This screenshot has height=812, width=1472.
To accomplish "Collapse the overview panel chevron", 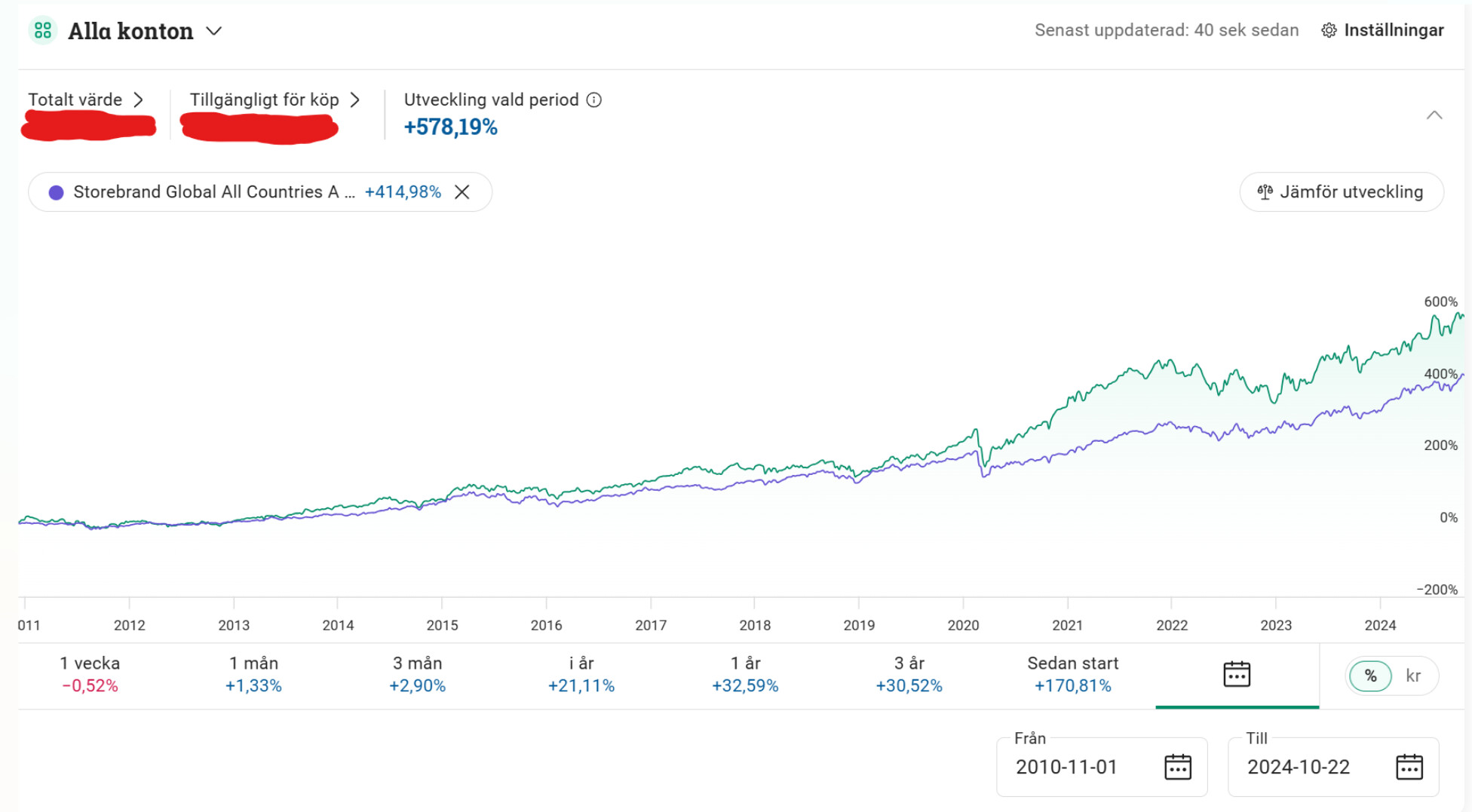I will click(1434, 115).
